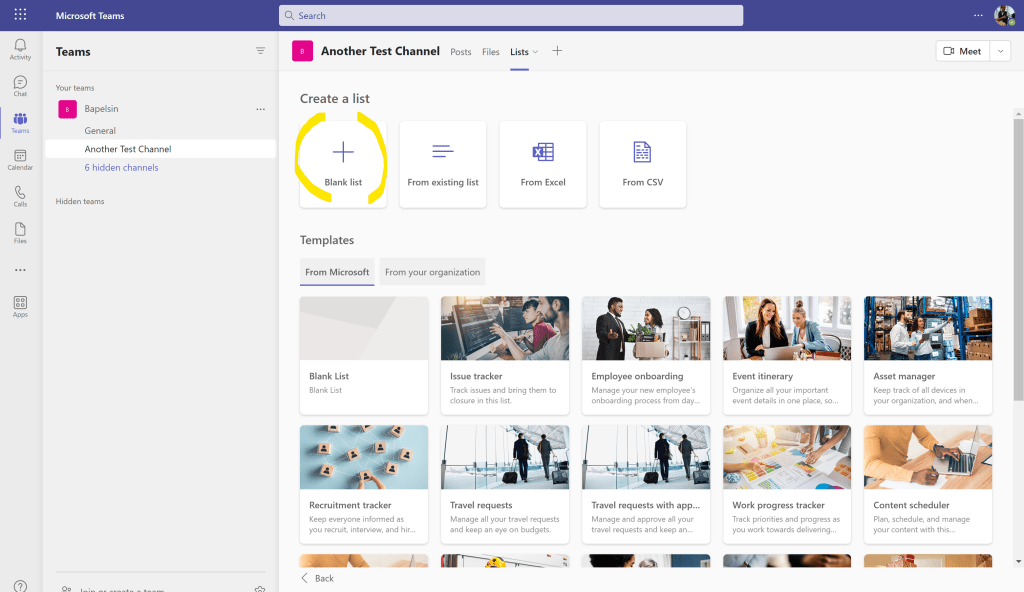
Task: Click the app launcher waffle icon
Action: [20, 15]
